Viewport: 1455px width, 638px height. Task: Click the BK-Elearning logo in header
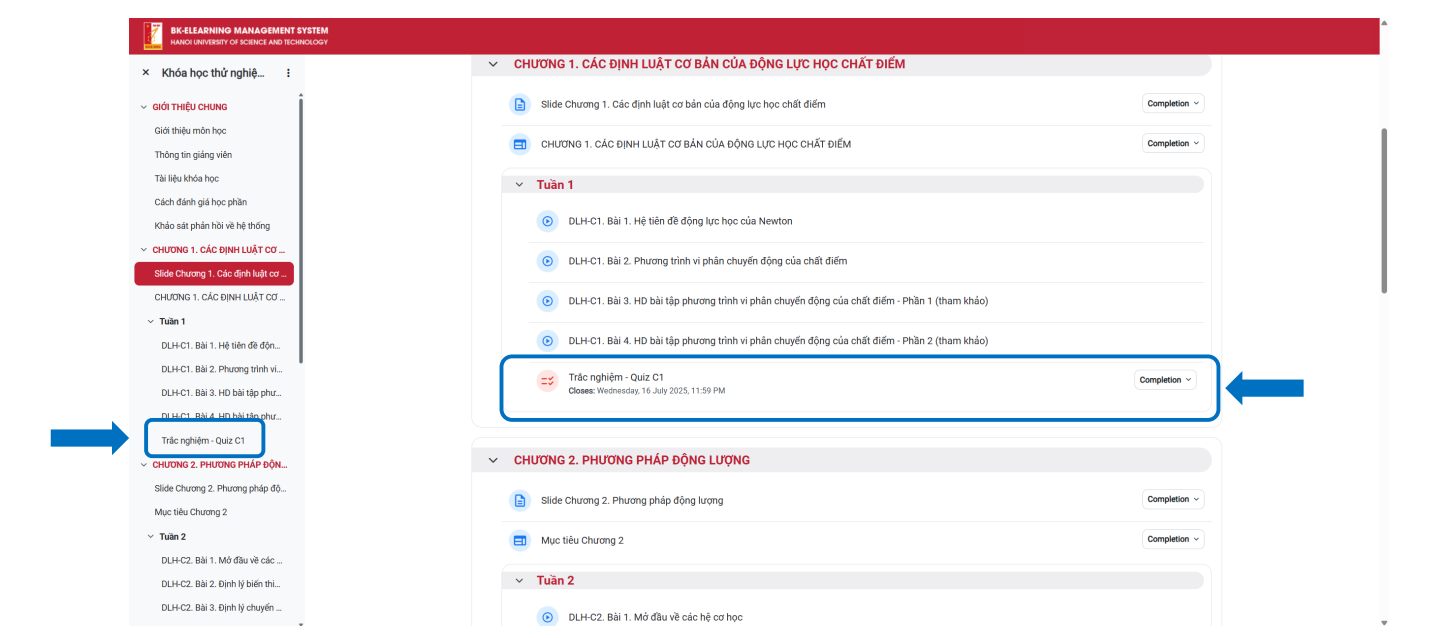click(x=153, y=36)
